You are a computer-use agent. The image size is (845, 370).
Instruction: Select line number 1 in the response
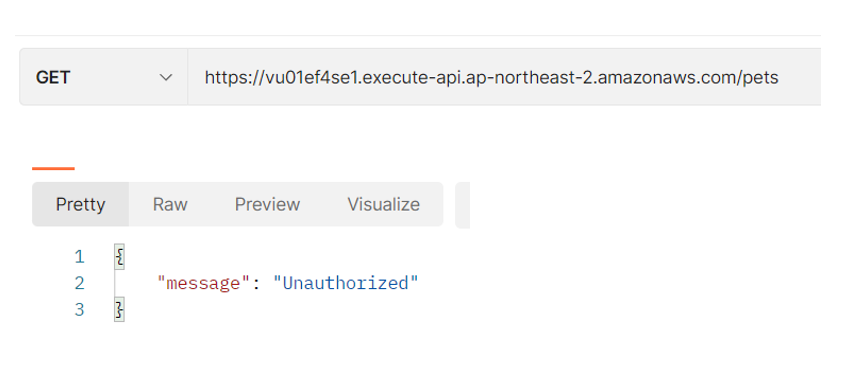coord(80,257)
